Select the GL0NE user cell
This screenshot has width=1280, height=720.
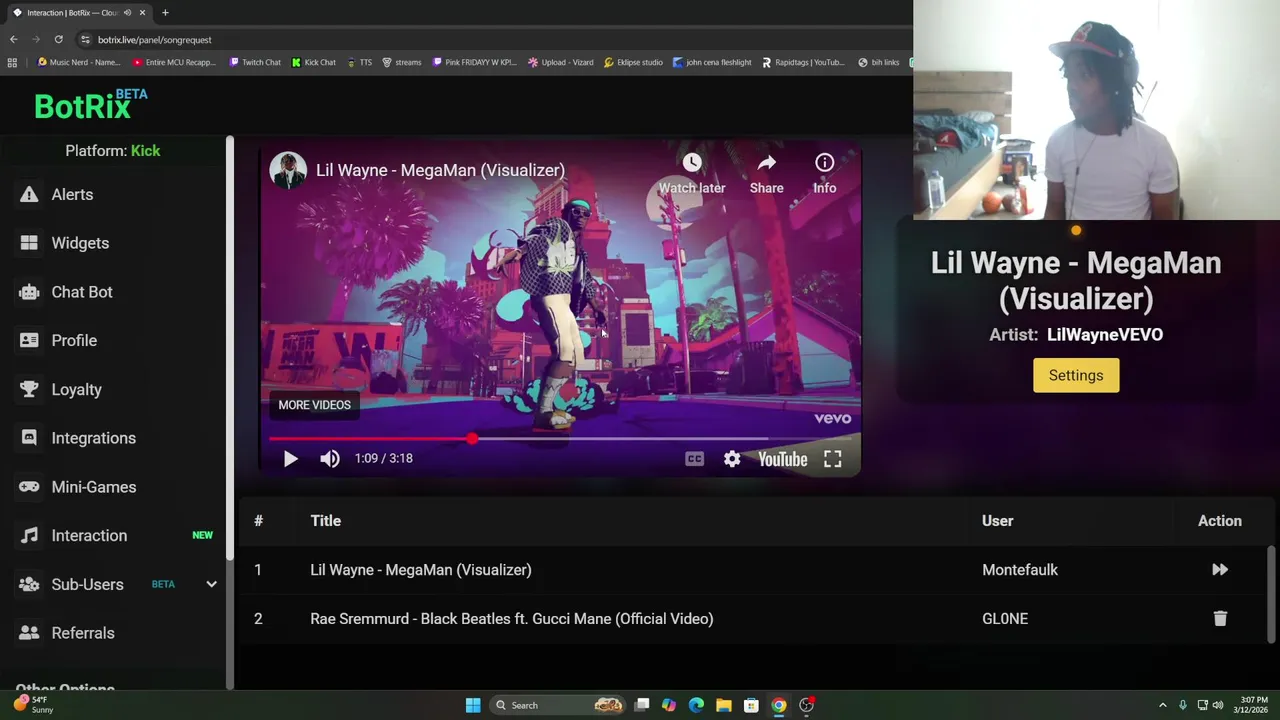point(1005,619)
